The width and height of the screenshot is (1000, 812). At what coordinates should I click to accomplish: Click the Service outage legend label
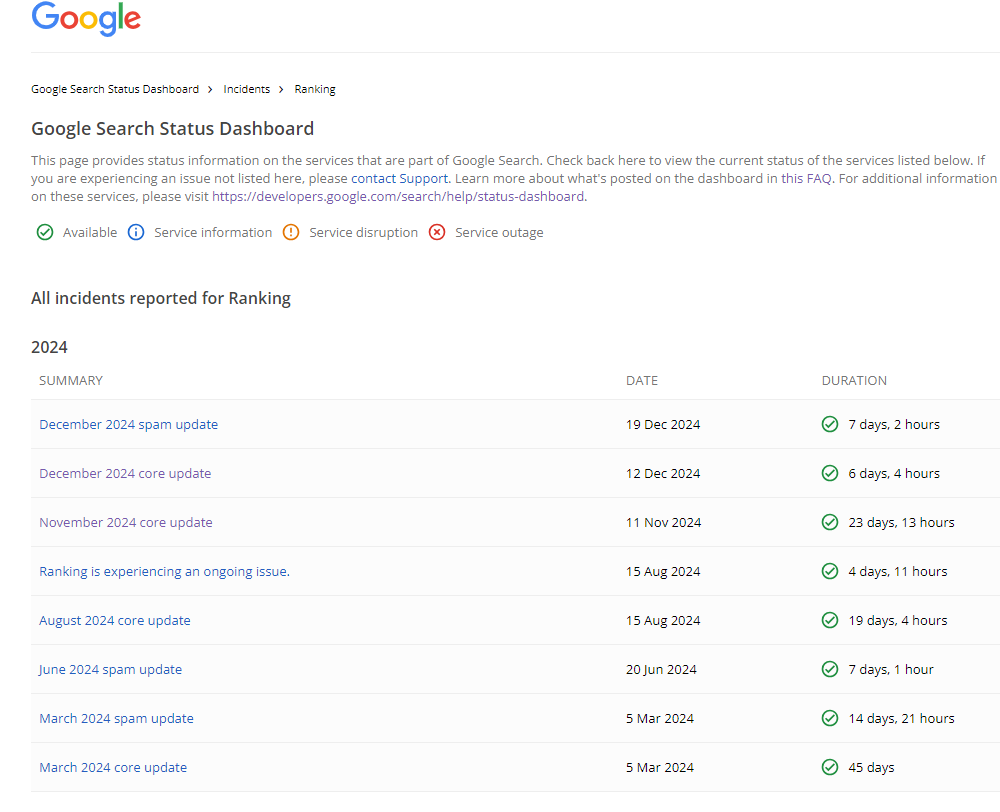499,232
